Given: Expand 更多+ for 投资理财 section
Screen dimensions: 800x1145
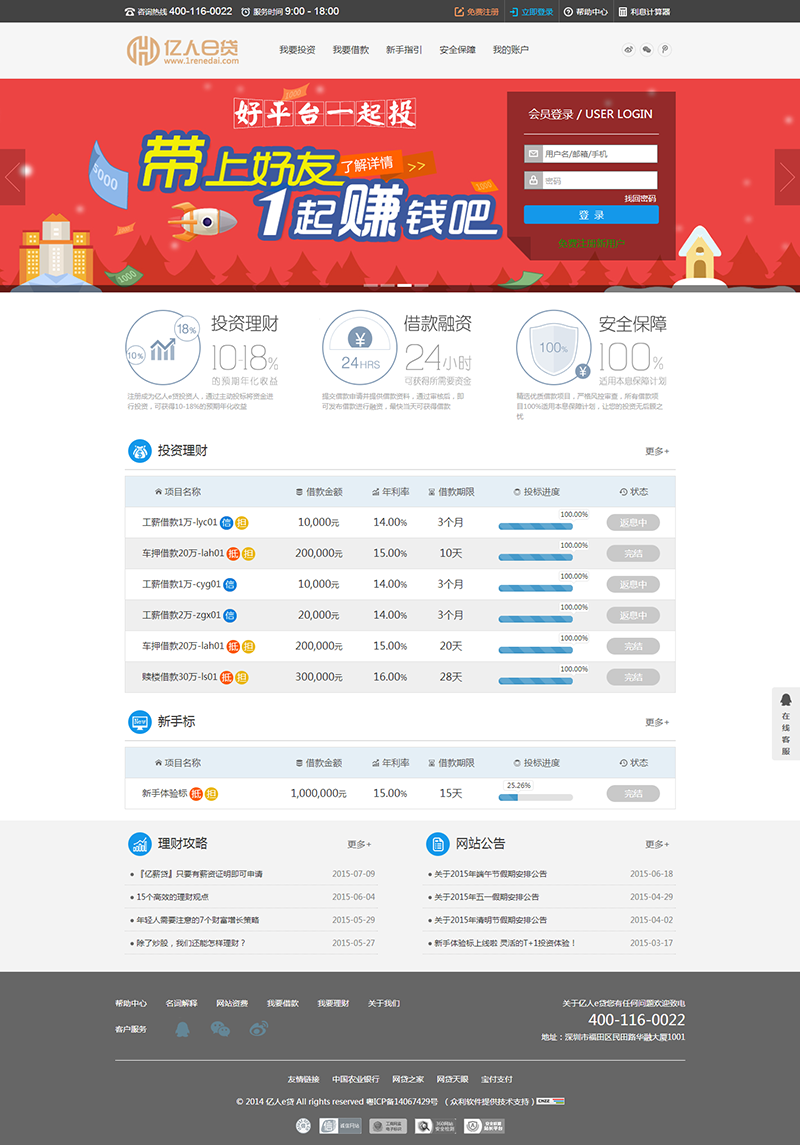Looking at the screenshot, I should click(x=657, y=452).
